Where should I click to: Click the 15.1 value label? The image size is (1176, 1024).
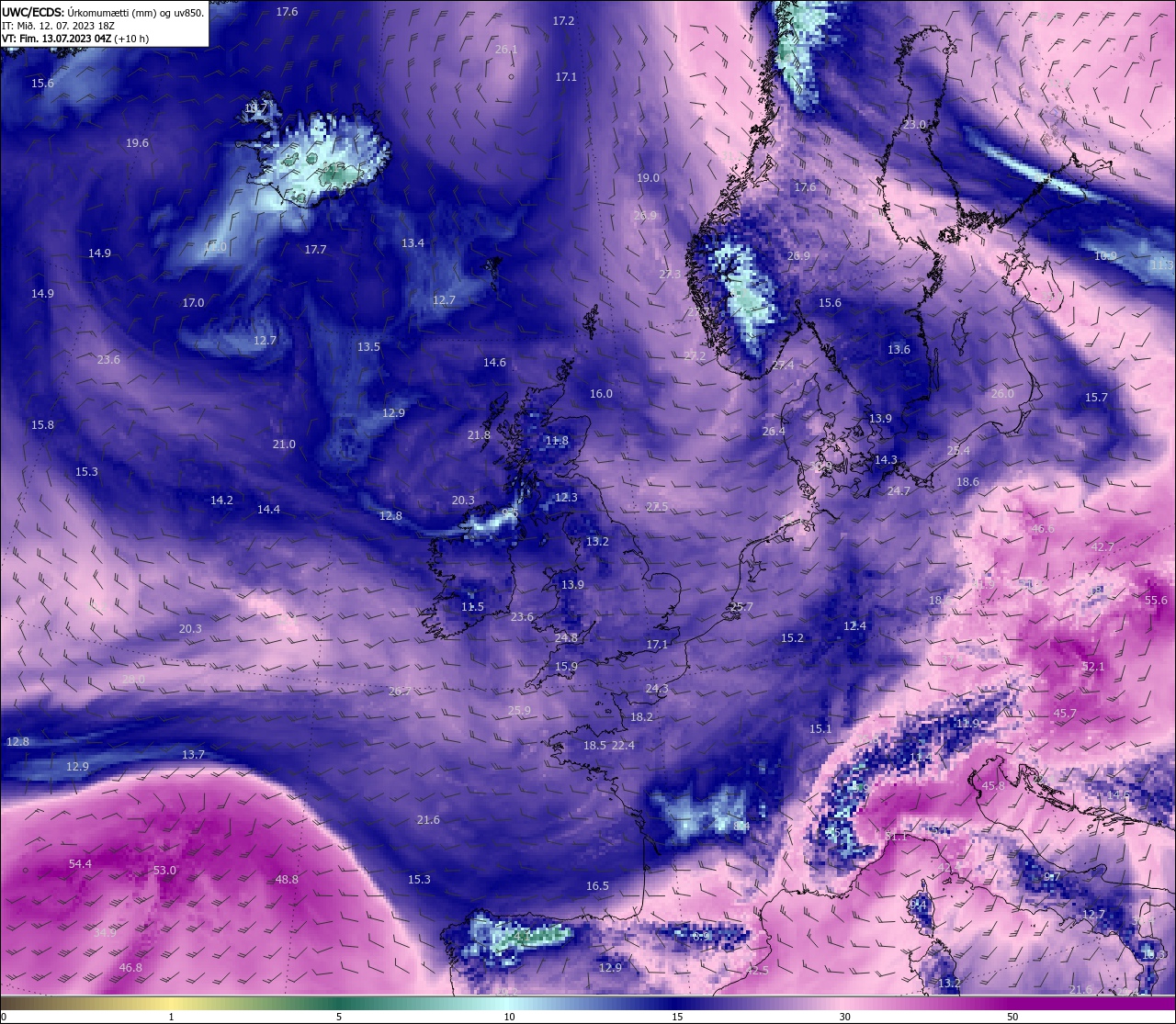pyautogui.click(x=820, y=729)
